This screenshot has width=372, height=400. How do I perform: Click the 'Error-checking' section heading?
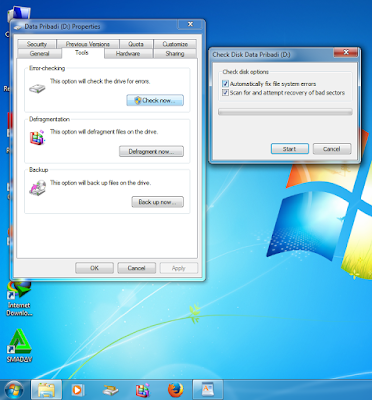pos(47,68)
